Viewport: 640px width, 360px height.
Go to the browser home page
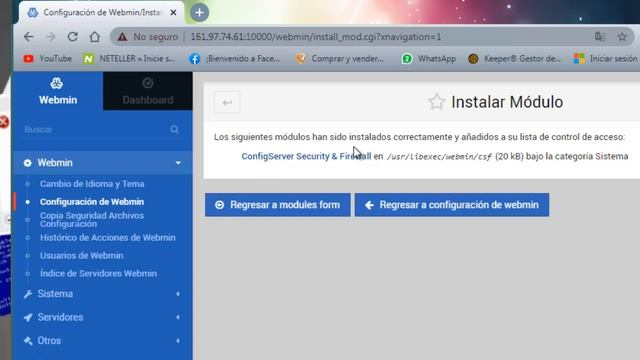coord(95,37)
